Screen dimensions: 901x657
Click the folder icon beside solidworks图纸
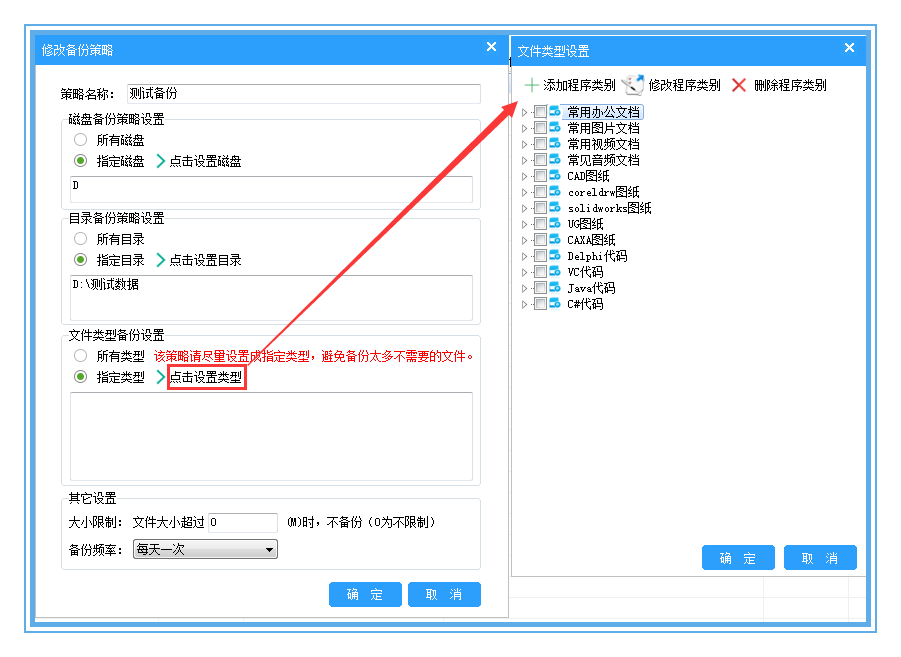tap(554, 208)
